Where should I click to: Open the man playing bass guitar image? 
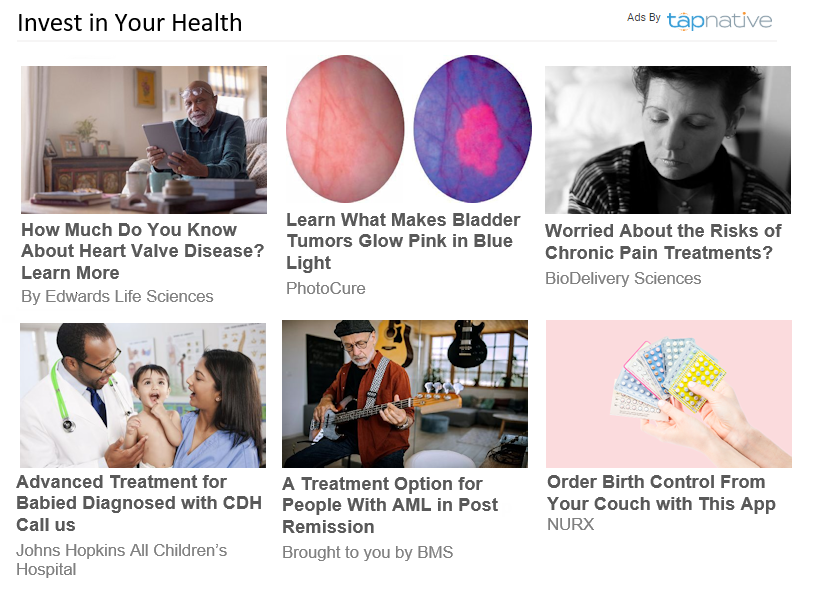coord(405,394)
